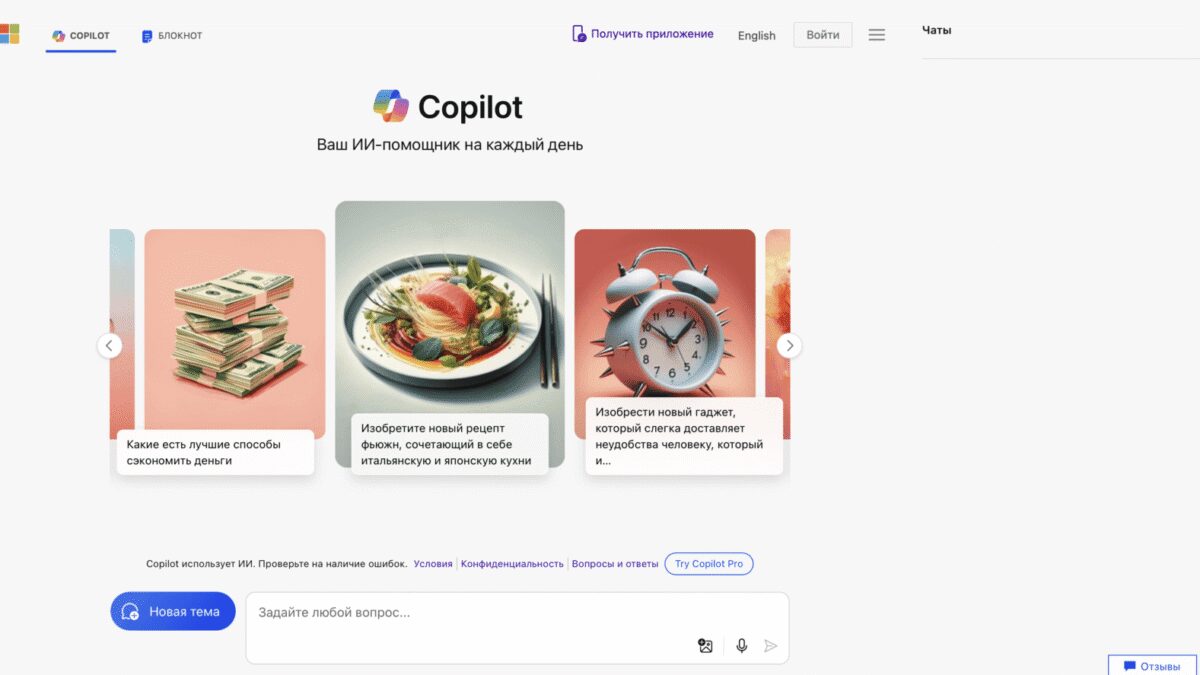This screenshot has height=675, width=1200.
Task: Show next carousel suggestions arrow
Action: tap(789, 346)
